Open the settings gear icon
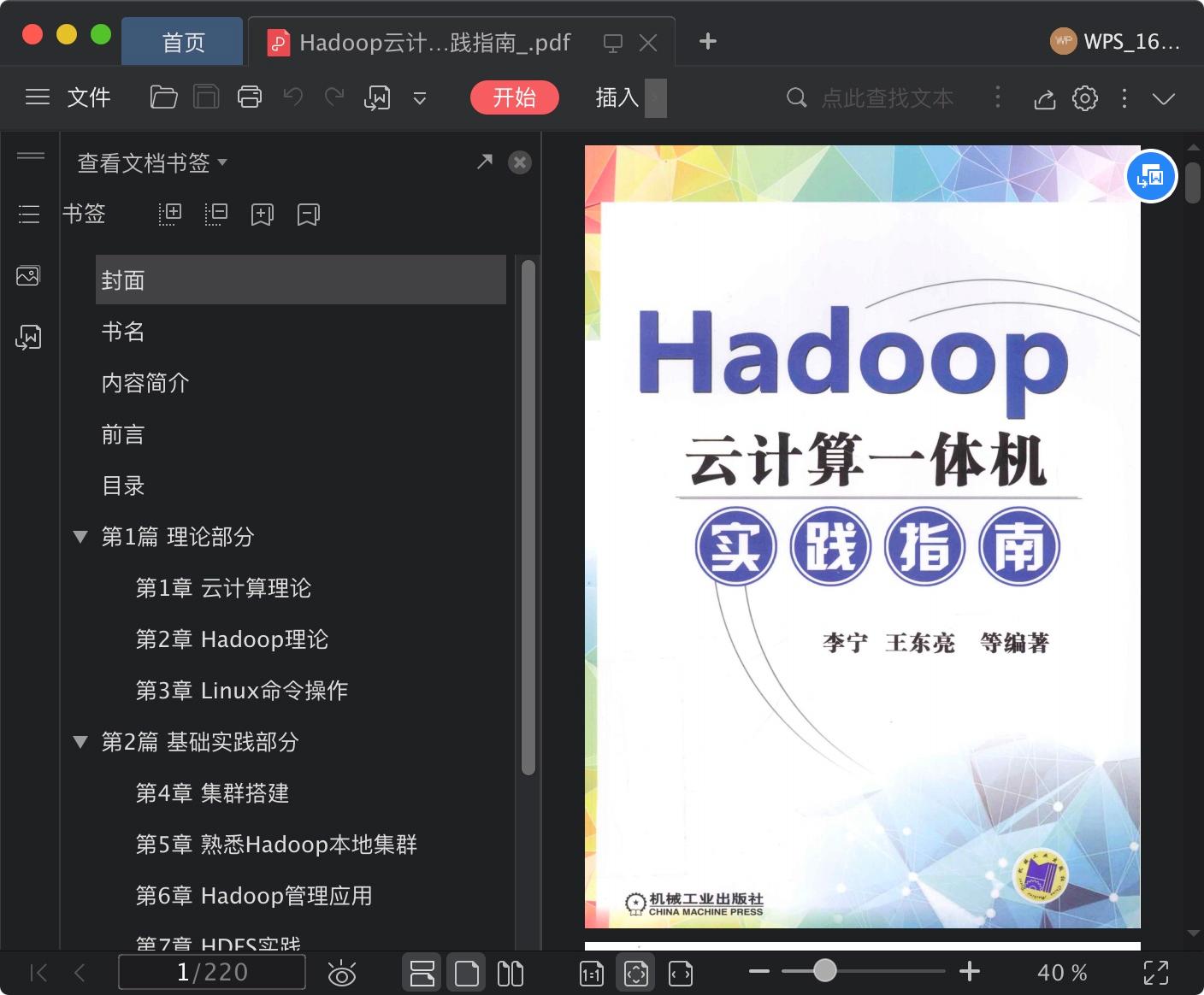Screen dimensions: 1204x995 click(1085, 98)
